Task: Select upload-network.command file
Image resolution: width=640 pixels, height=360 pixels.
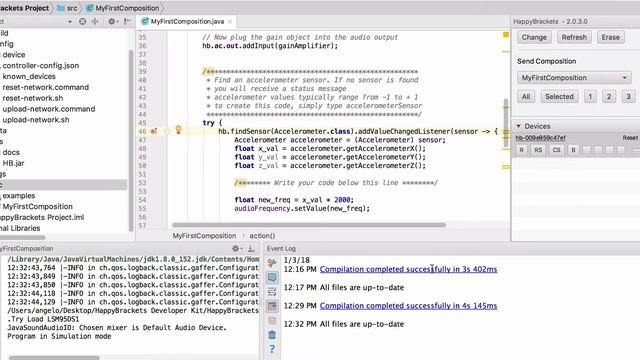Action: pos(49,109)
